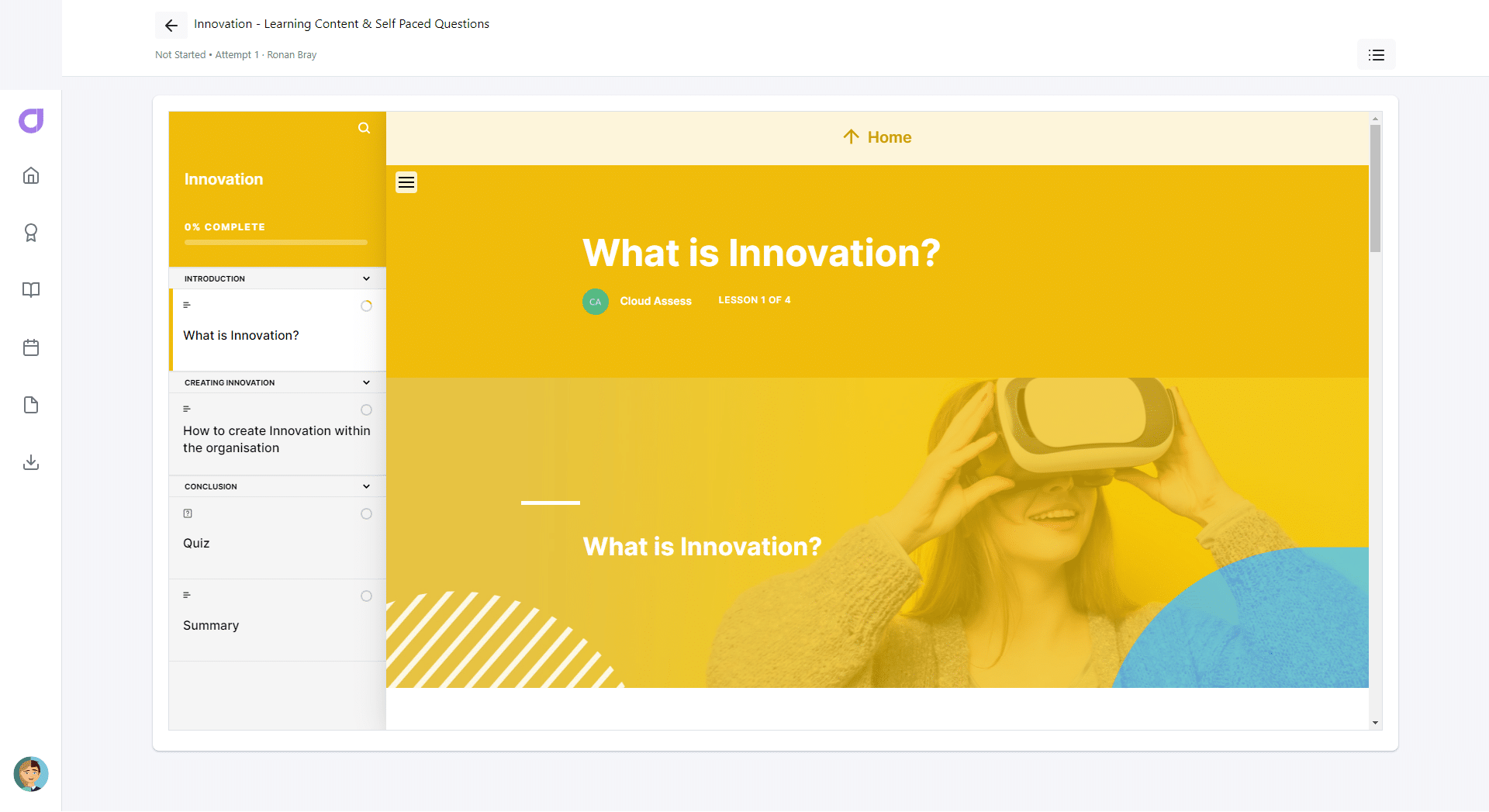Click What is Innovation? caption over image
Viewport: 1489px width, 812px height.
click(703, 547)
